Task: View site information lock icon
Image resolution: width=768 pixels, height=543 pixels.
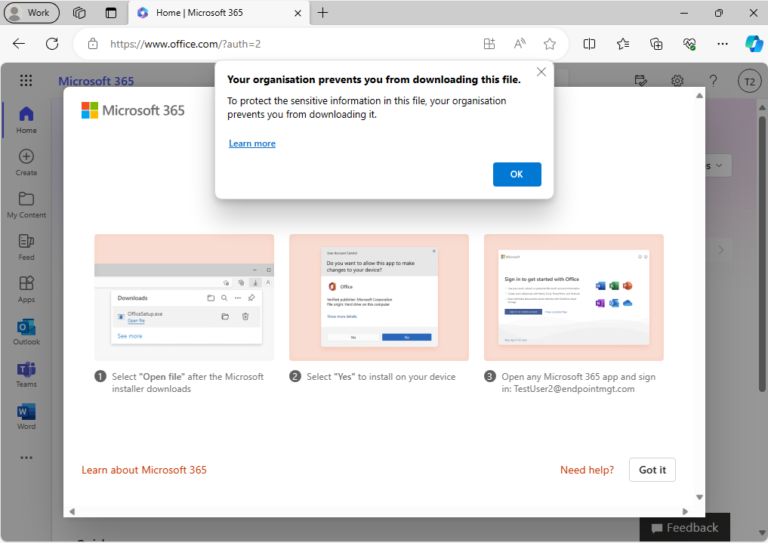Action: pos(93,44)
